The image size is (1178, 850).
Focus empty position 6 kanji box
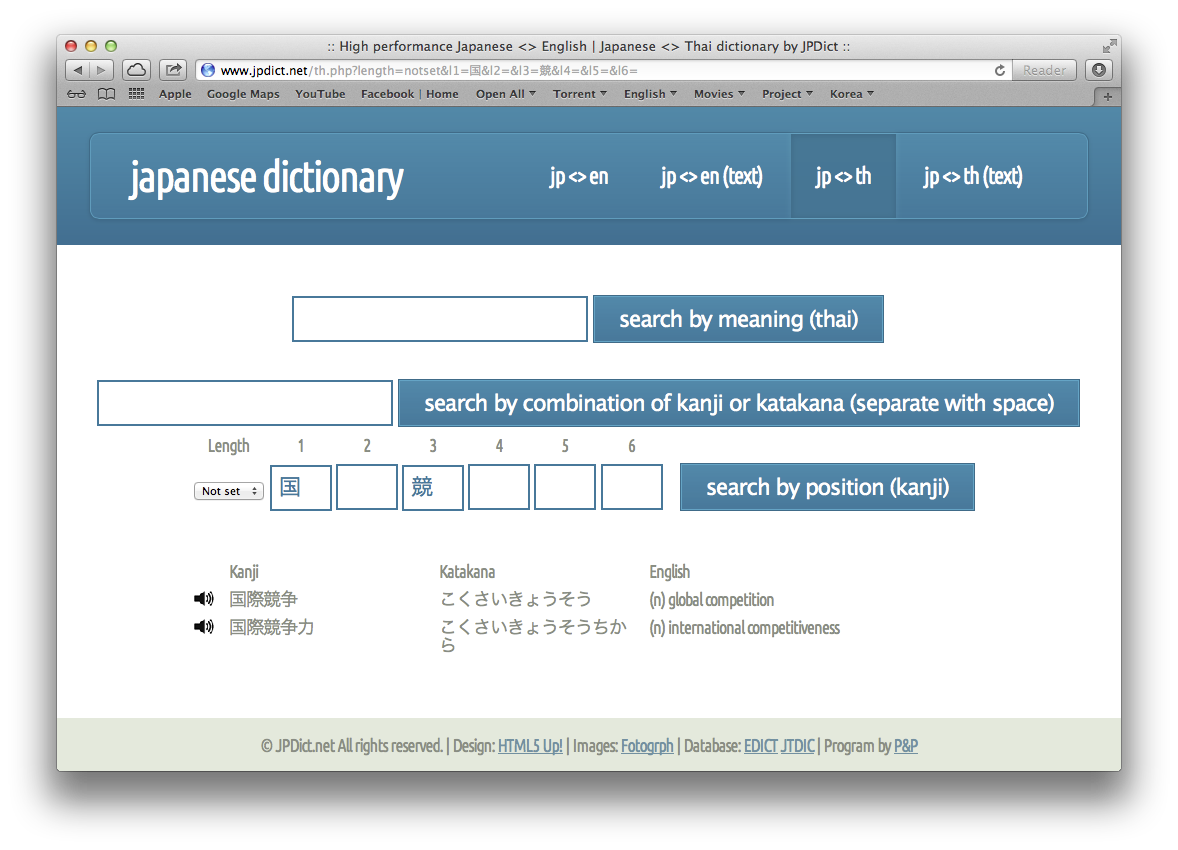point(632,487)
